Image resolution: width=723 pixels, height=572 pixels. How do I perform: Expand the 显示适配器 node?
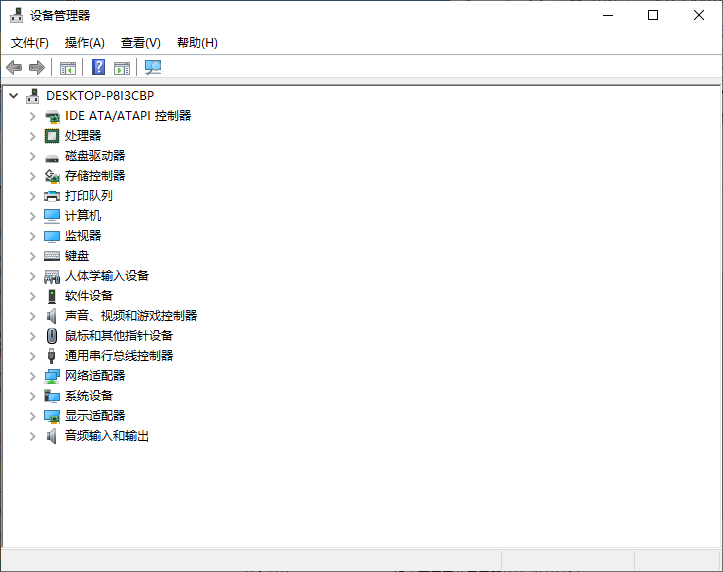point(32,416)
